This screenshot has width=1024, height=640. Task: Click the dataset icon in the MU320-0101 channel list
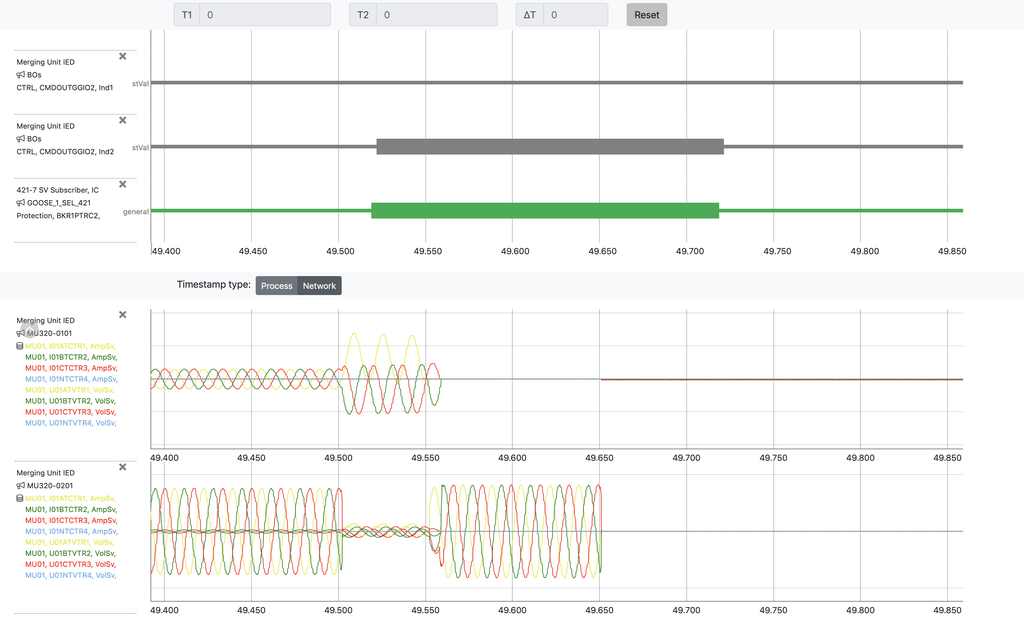(x=20, y=345)
